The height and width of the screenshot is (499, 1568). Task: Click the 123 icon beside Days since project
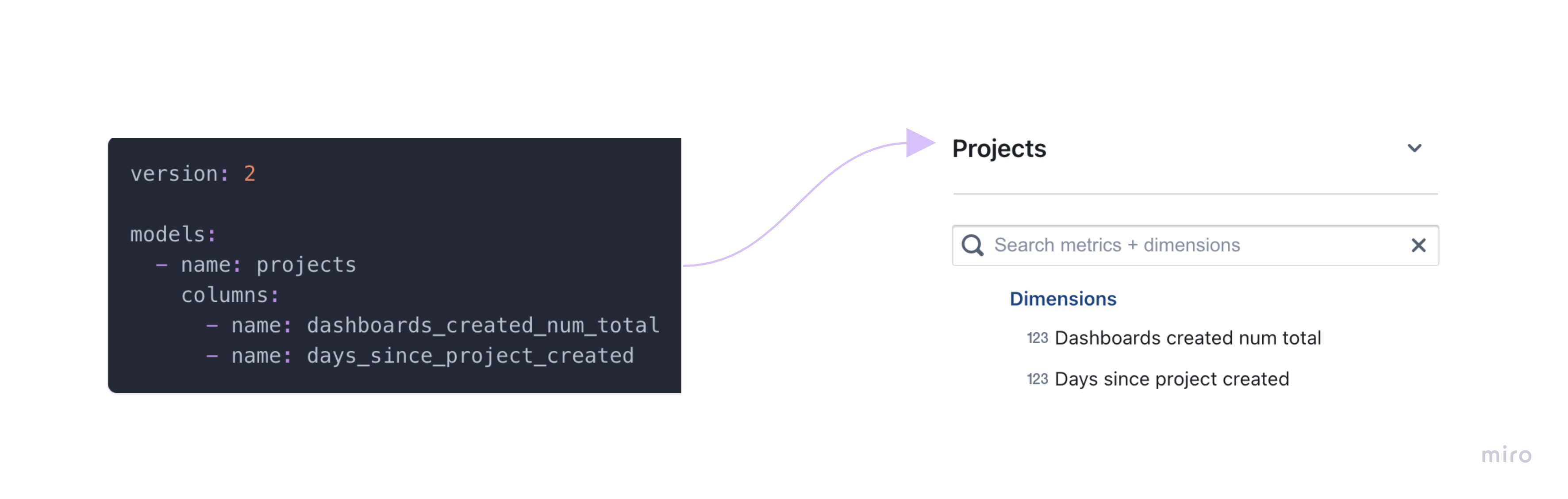[1037, 379]
